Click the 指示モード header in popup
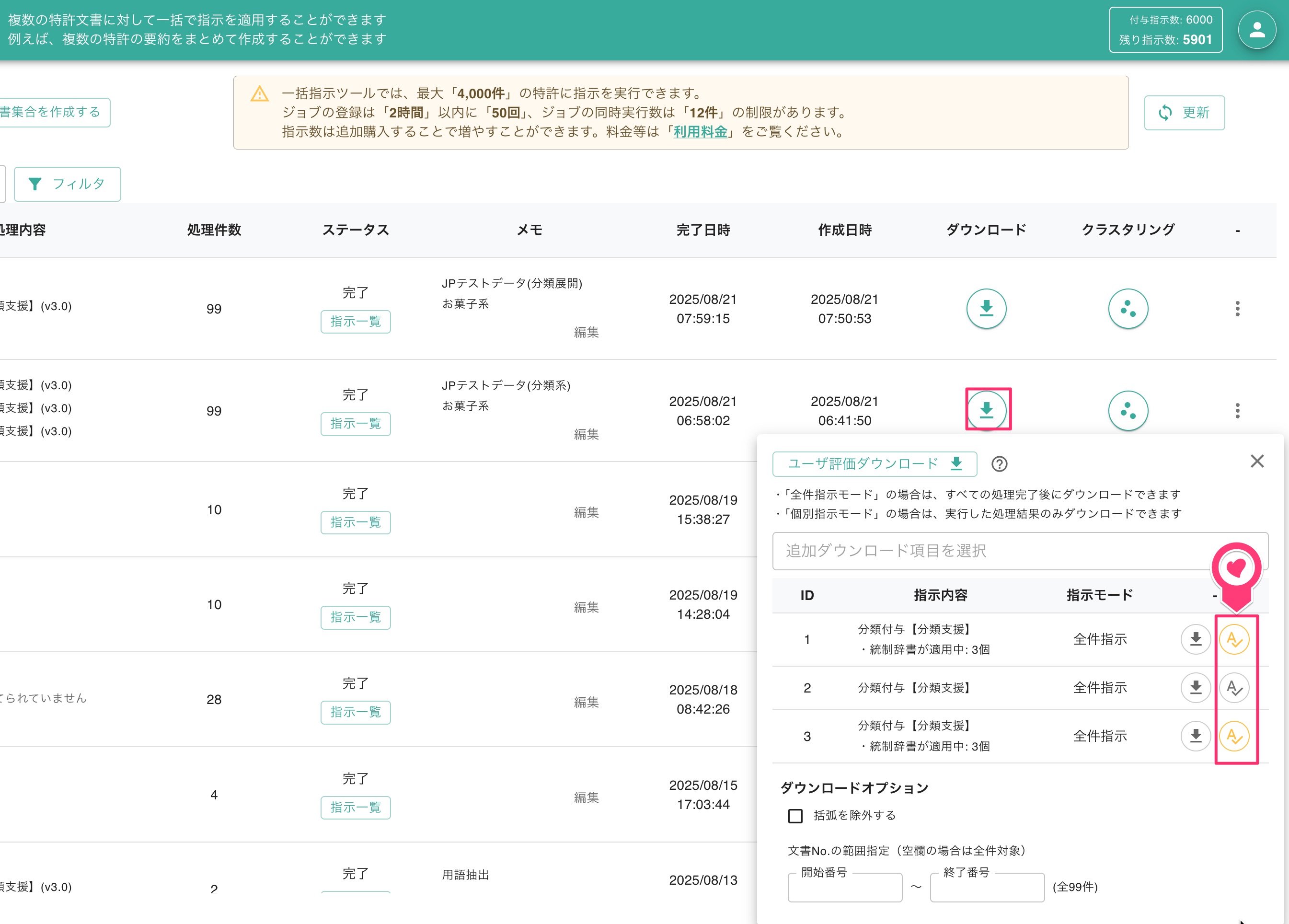 pos(1099,595)
